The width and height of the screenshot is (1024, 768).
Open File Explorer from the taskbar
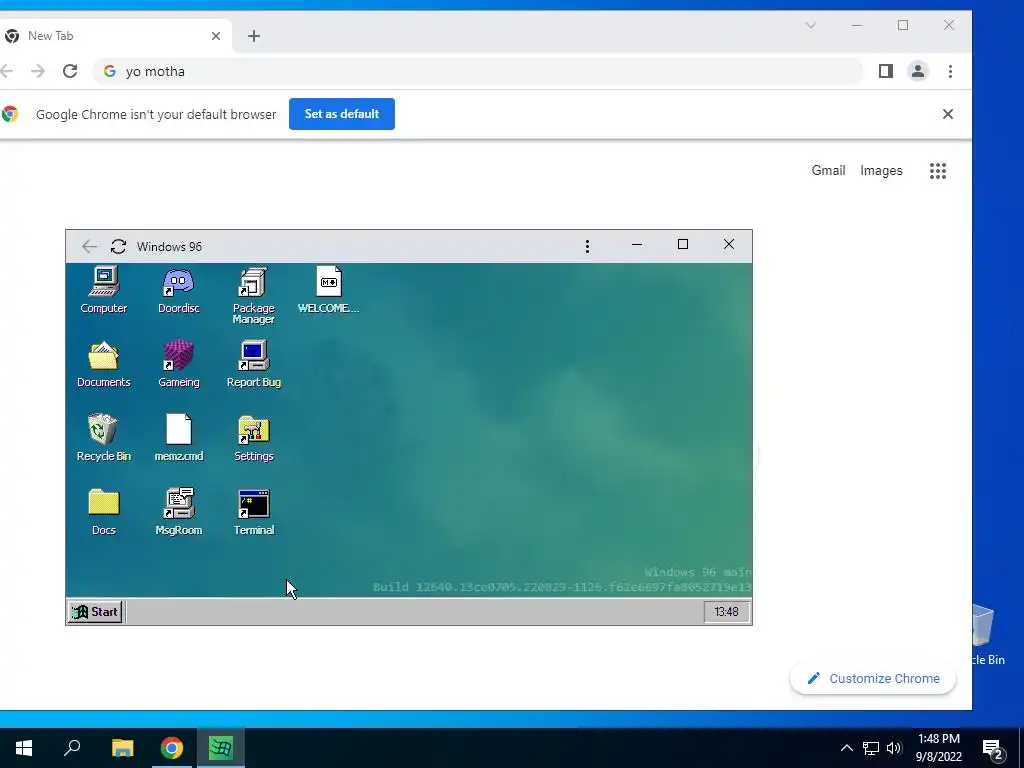(x=122, y=748)
